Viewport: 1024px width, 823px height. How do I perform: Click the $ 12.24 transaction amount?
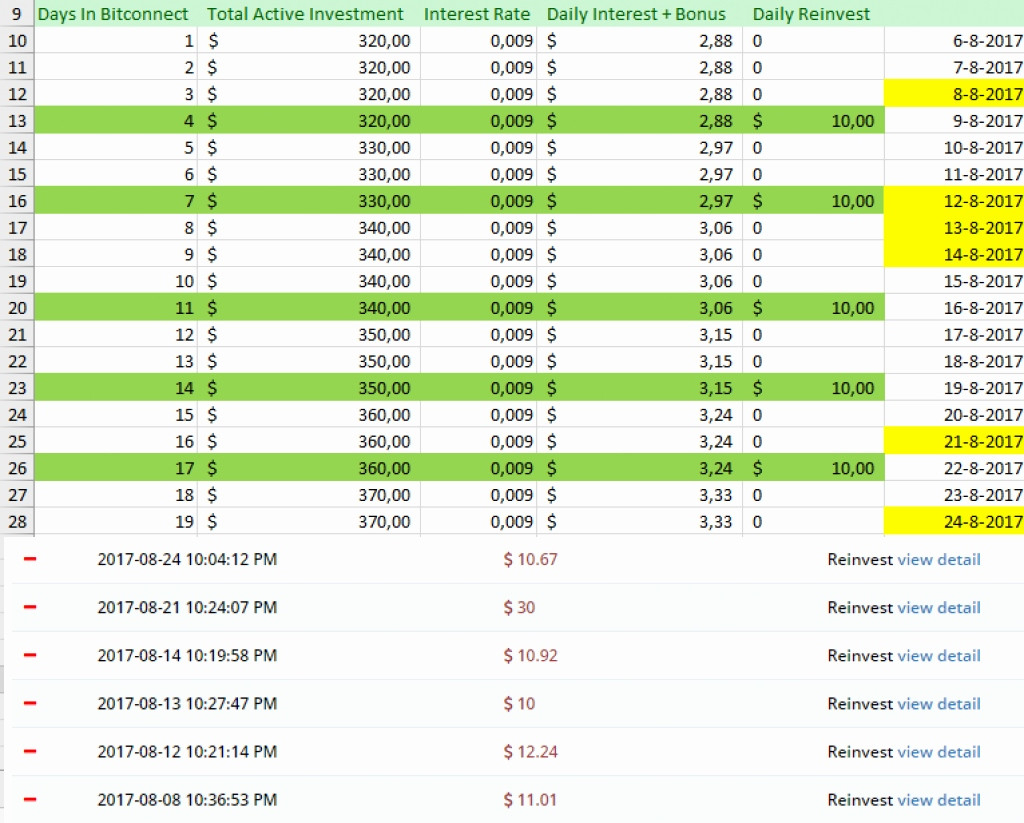pyautogui.click(x=530, y=752)
